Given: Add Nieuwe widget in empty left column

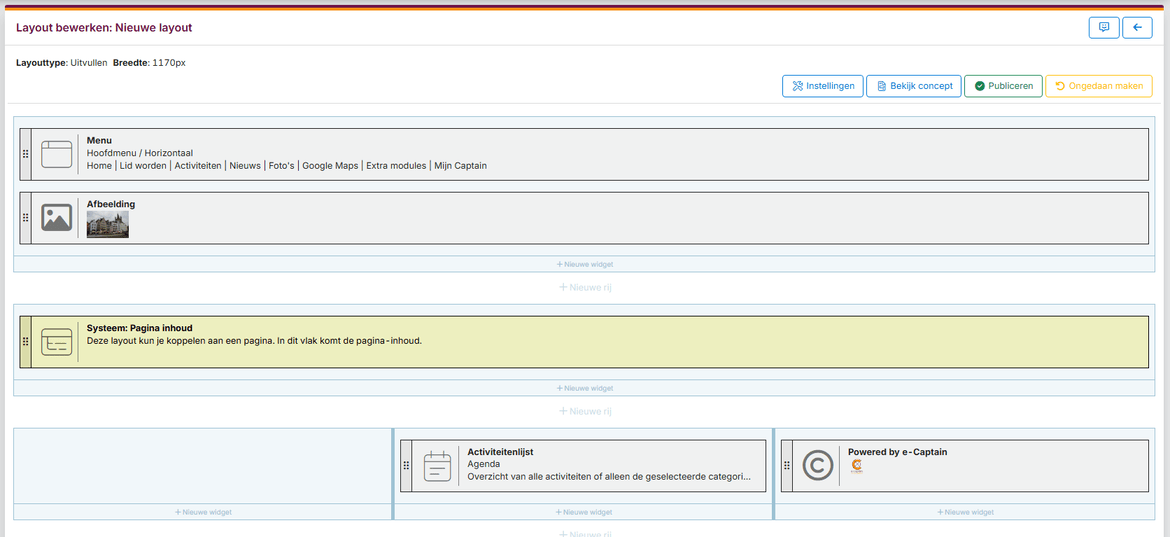Looking at the screenshot, I should coord(203,512).
